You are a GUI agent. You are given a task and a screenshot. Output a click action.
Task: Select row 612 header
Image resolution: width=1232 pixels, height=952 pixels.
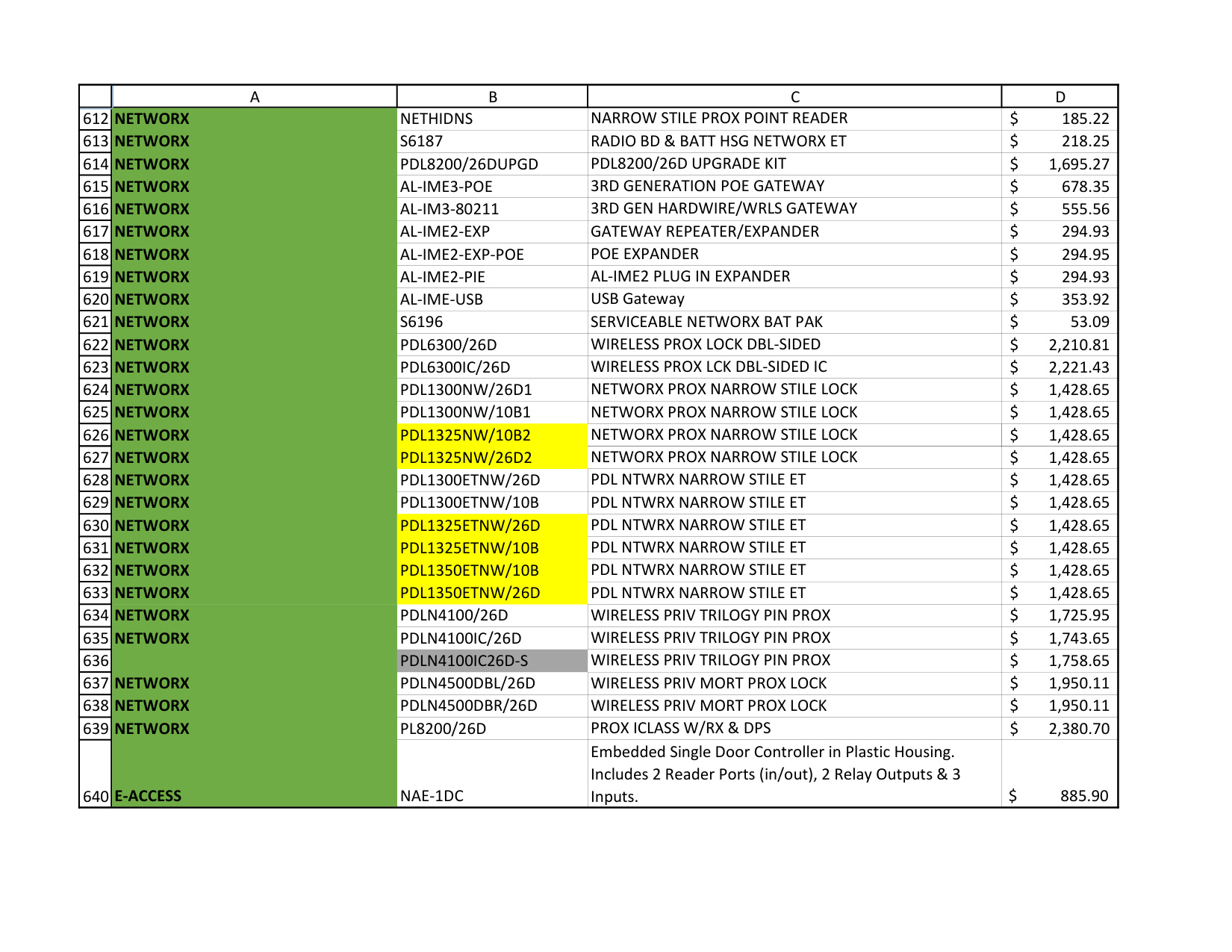pyautogui.click(x=96, y=119)
